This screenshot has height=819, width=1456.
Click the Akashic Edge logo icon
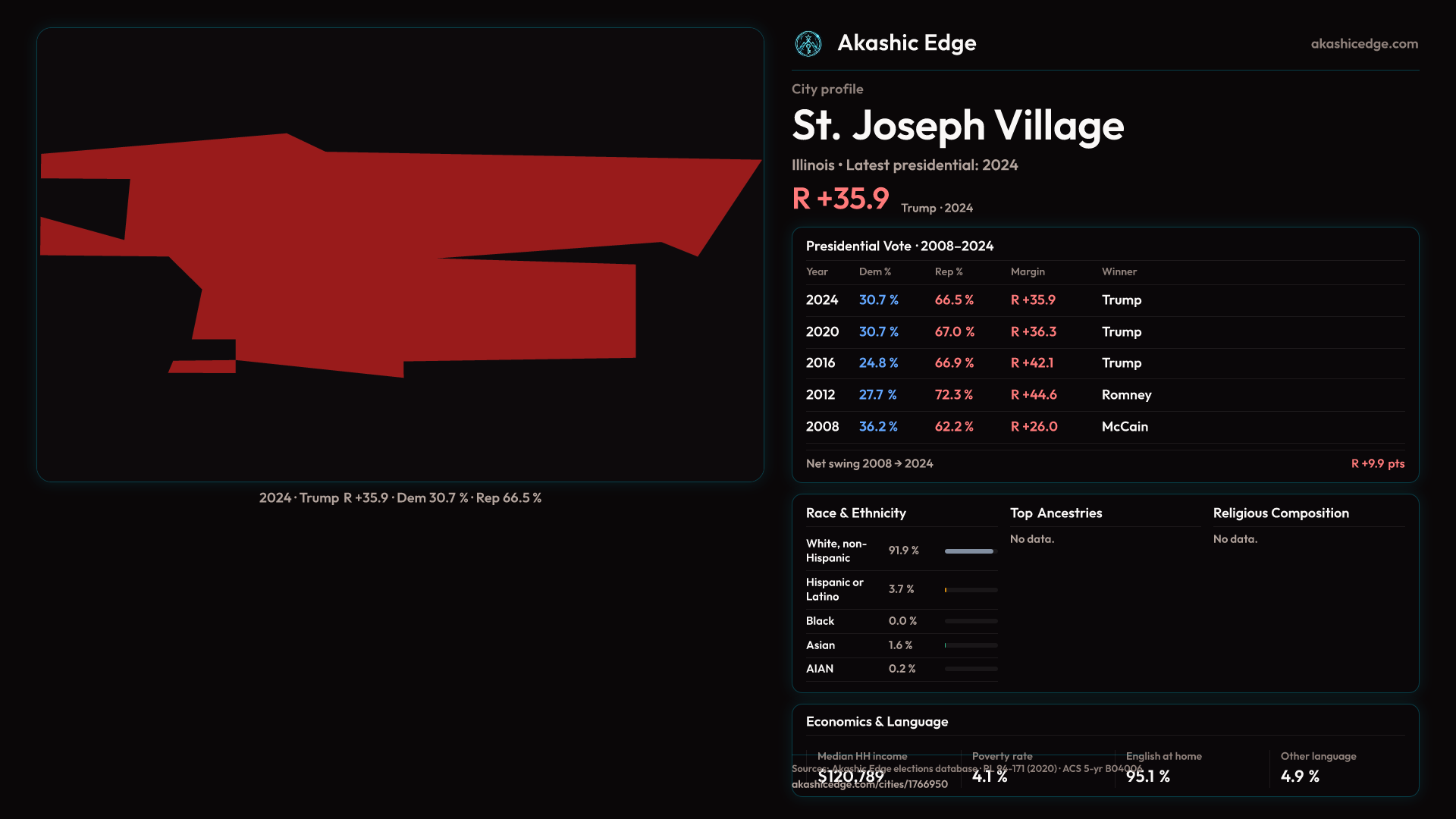pyautogui.click(x=808, y=44)
